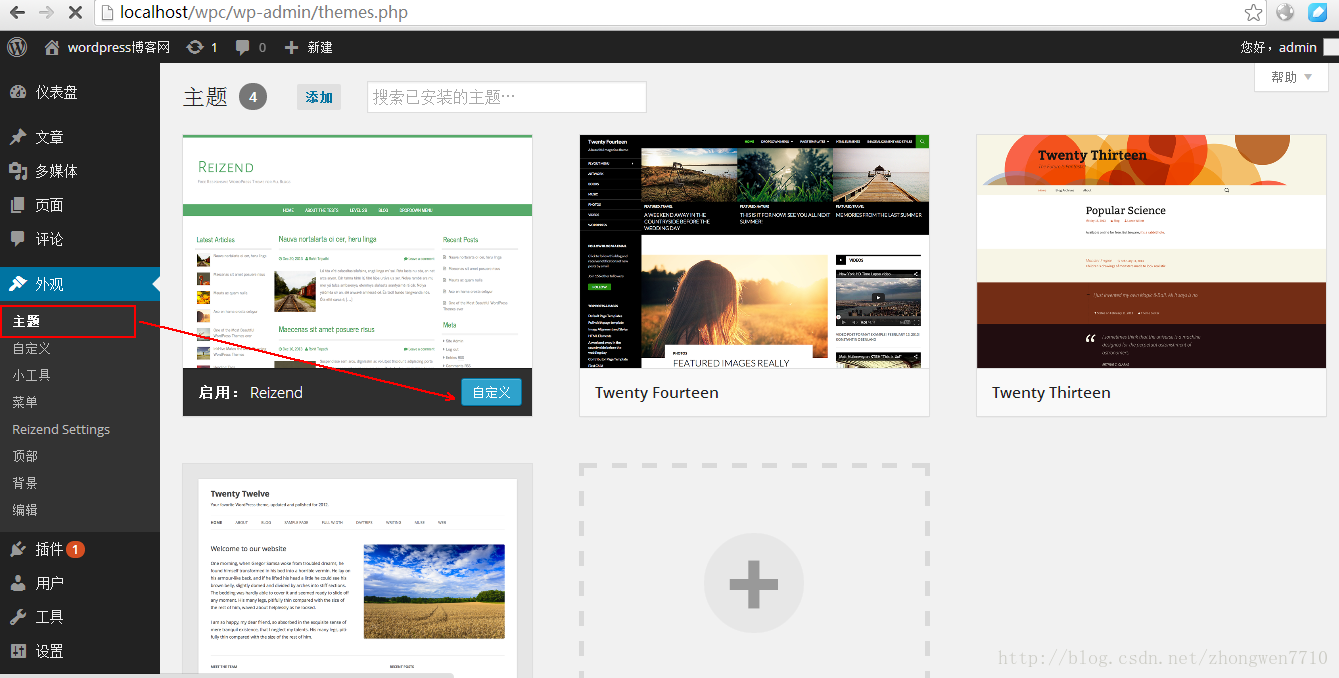Click the 评论 comment icon in sidebar
The width and height of the screenshot is (1339, 678).
18,239
